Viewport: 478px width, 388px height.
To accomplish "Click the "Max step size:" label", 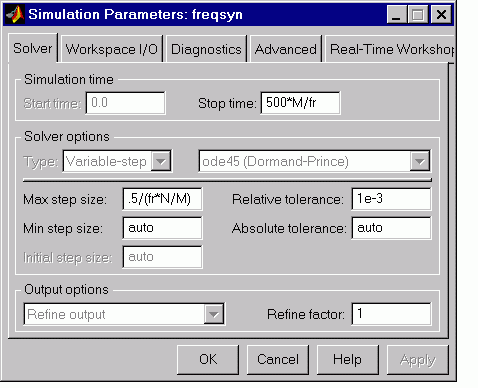I will (x=65, y=199).
